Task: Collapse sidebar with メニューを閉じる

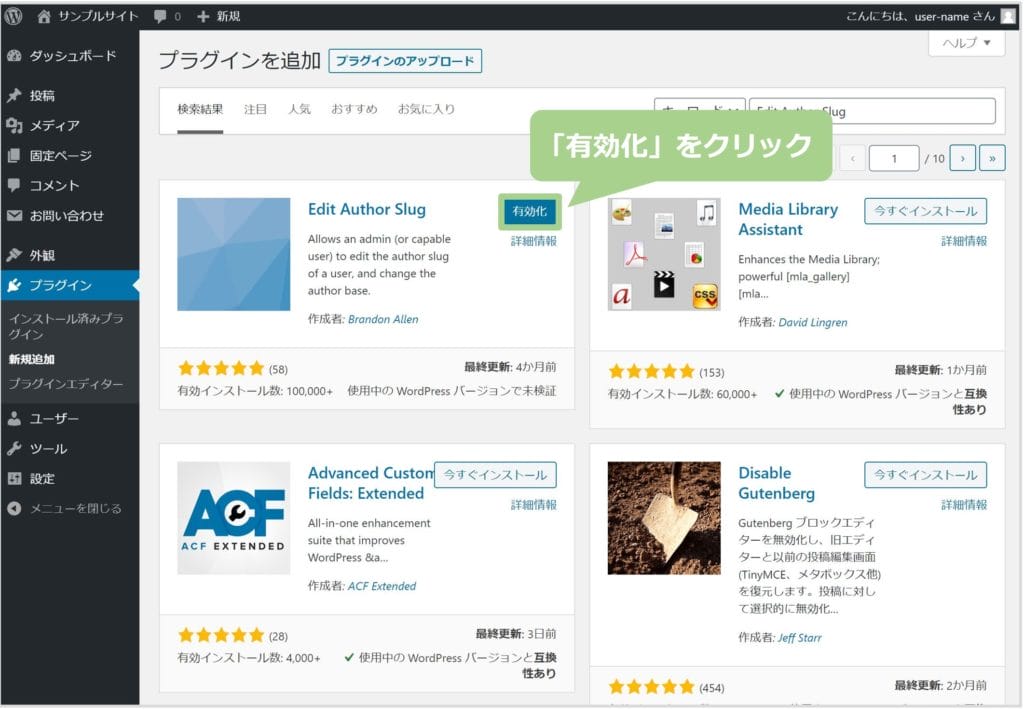Action: click(69, 509)
